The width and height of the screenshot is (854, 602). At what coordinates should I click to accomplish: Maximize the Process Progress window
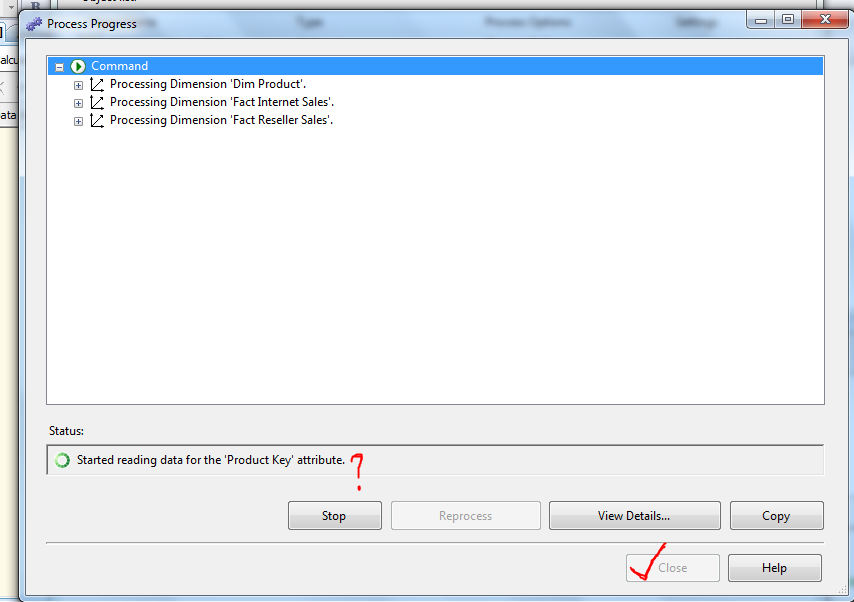coord(788,20)
